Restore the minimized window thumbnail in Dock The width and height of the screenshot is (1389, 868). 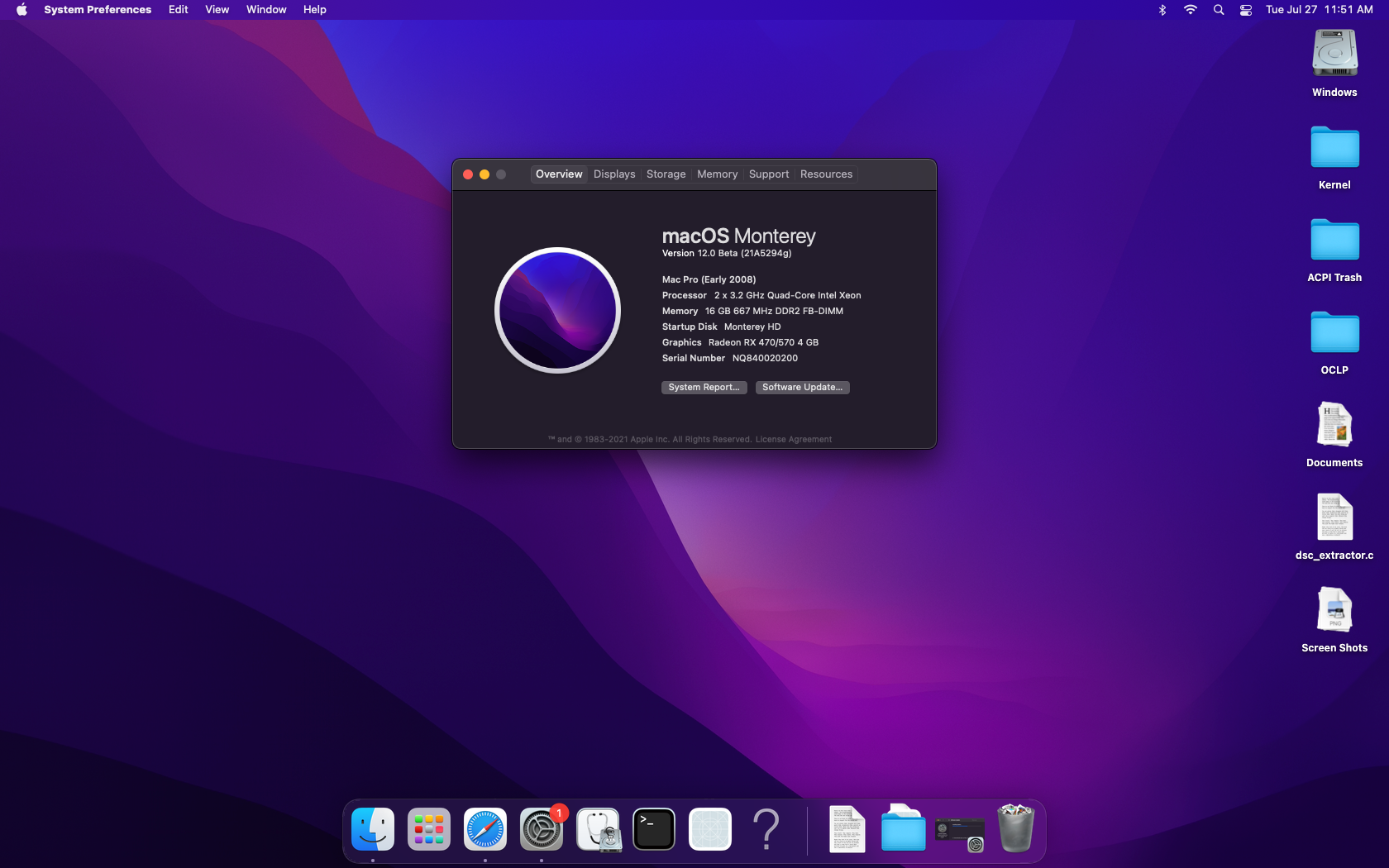(x=960, y=833)
